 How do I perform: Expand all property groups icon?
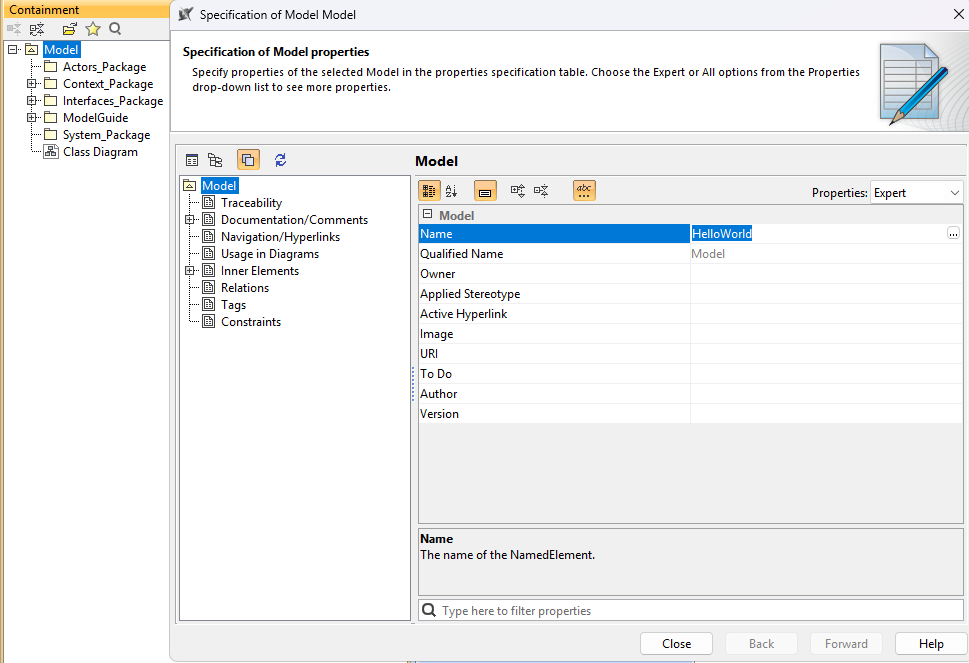pyautogui.click(x=518, y=191)
